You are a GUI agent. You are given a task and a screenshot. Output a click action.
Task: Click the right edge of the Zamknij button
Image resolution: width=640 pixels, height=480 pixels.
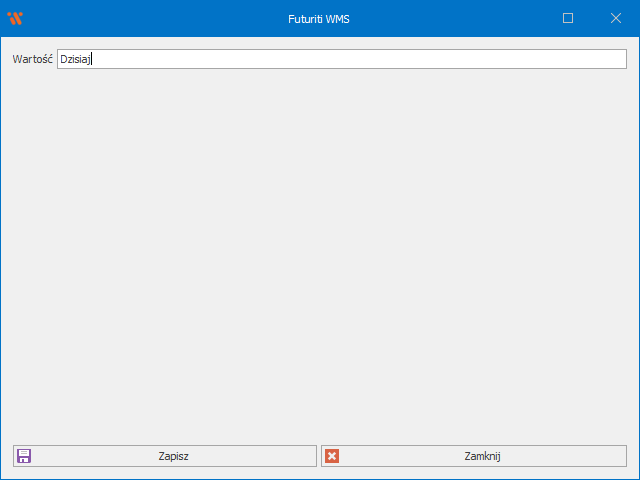pos(622,456)
